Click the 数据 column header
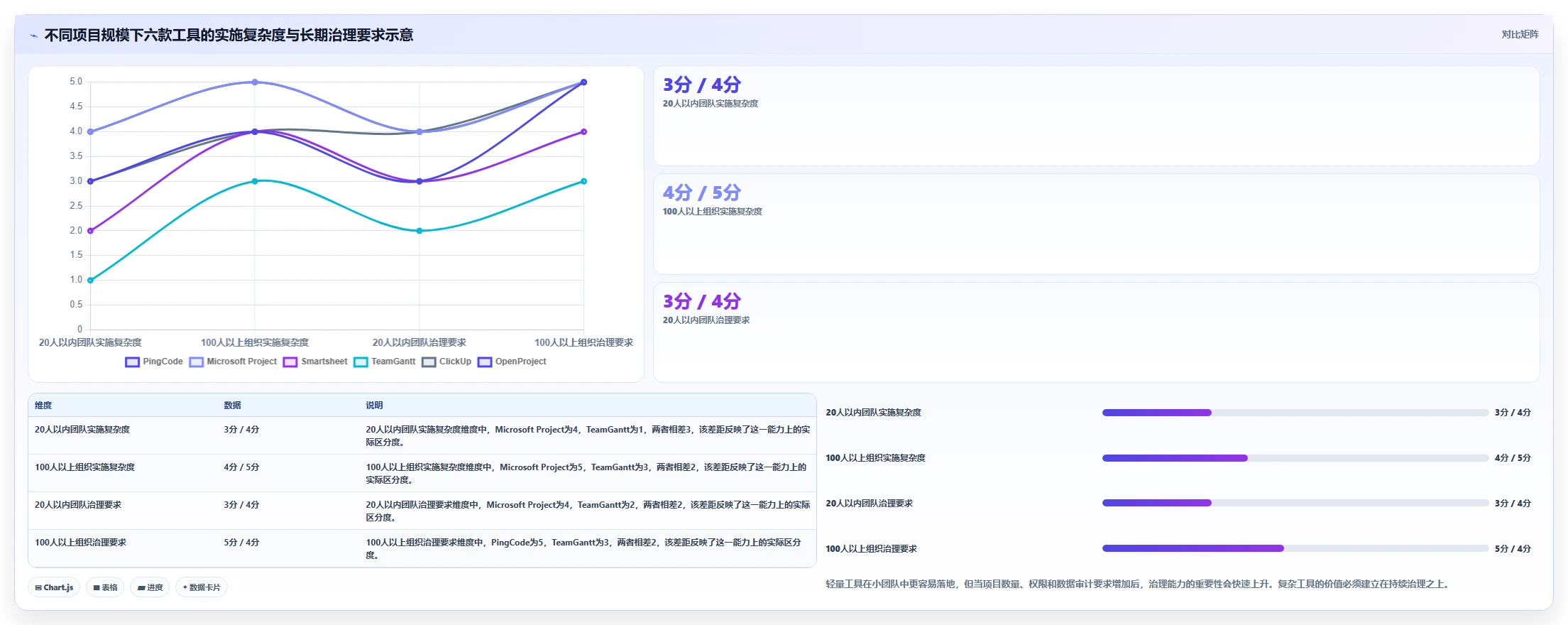The width and height of the screenshot is (1568, 625). (x=232, y=406)
